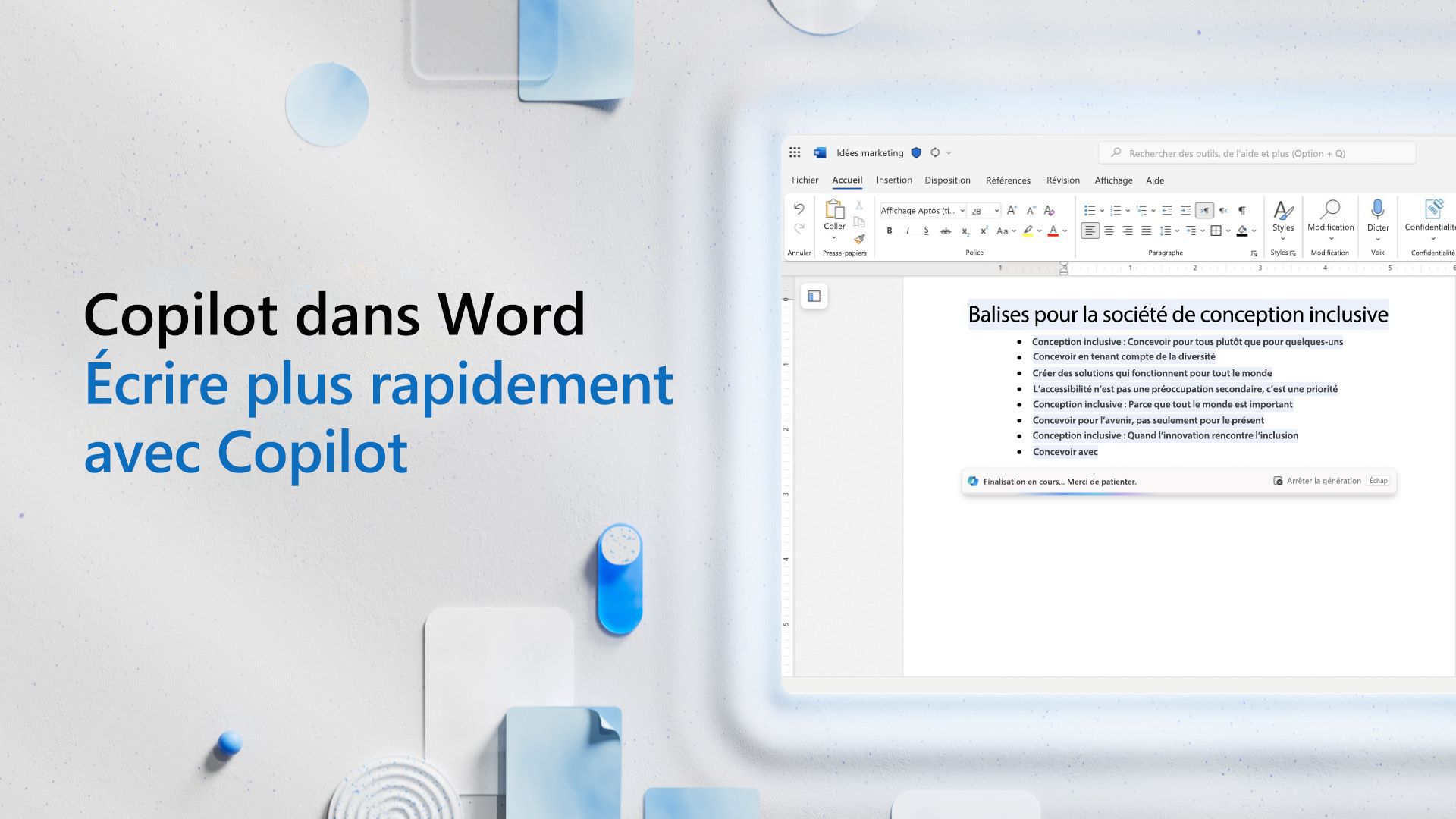
Task: Expand document title dropdown chevron
Action: click(949, 153)
